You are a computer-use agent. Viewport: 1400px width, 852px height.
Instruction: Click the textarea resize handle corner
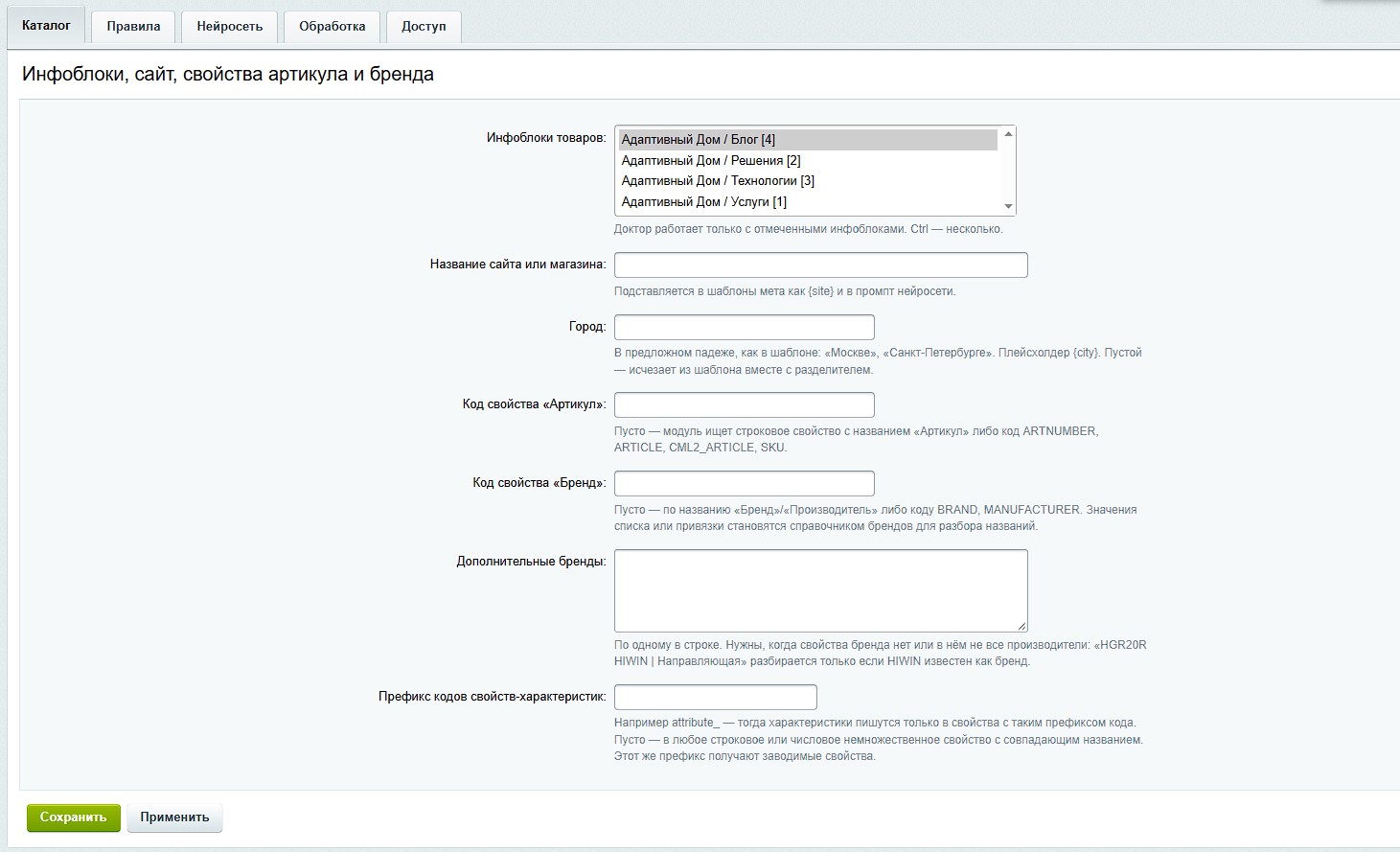1021,625
